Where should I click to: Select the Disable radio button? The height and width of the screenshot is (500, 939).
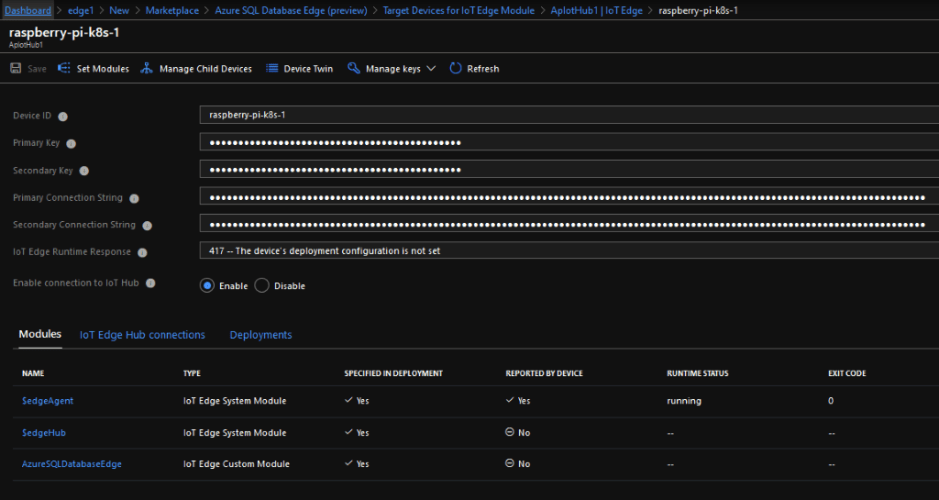(262, 286)
